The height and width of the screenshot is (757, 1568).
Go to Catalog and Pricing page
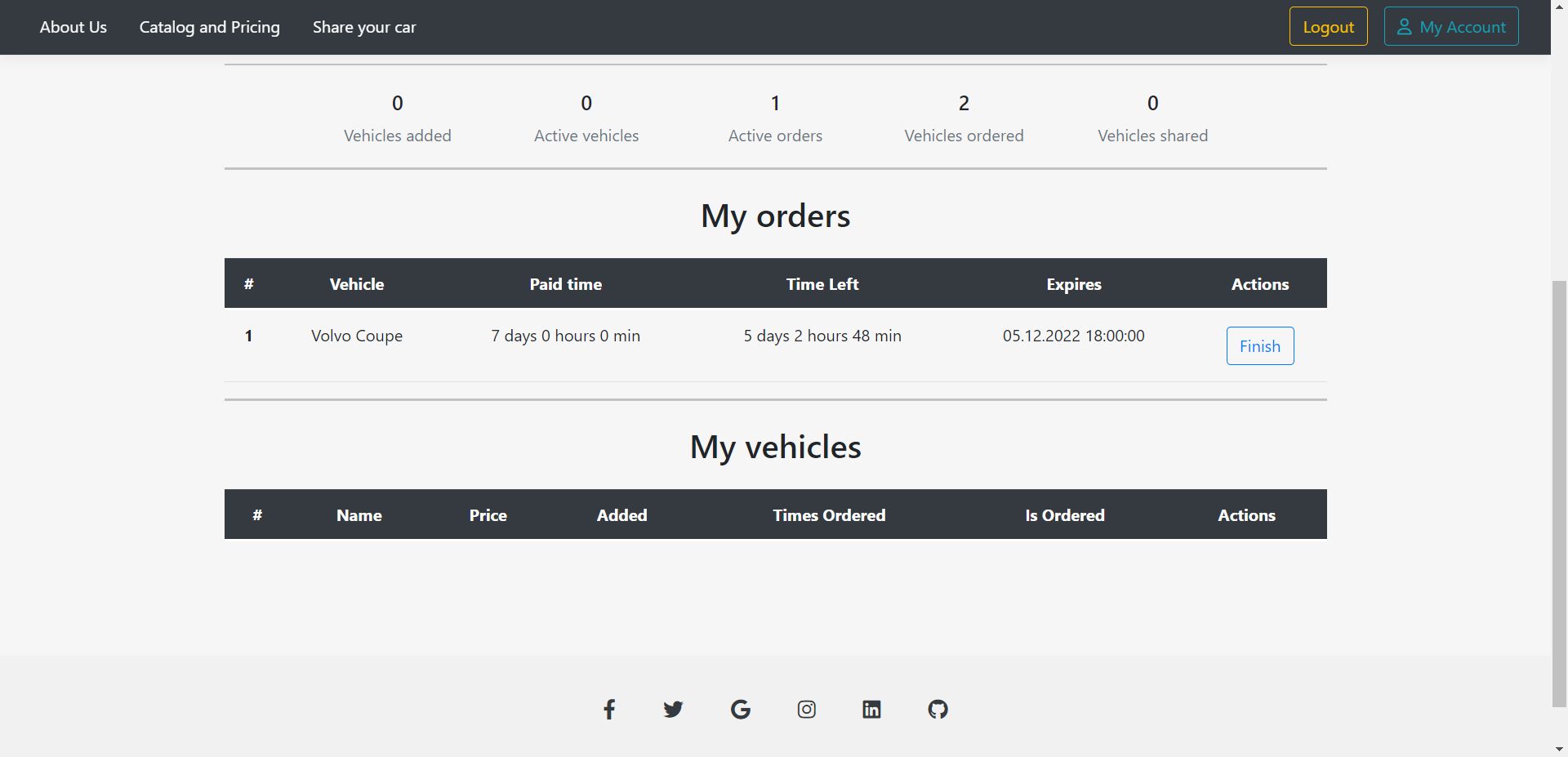[x=209, y=27]
